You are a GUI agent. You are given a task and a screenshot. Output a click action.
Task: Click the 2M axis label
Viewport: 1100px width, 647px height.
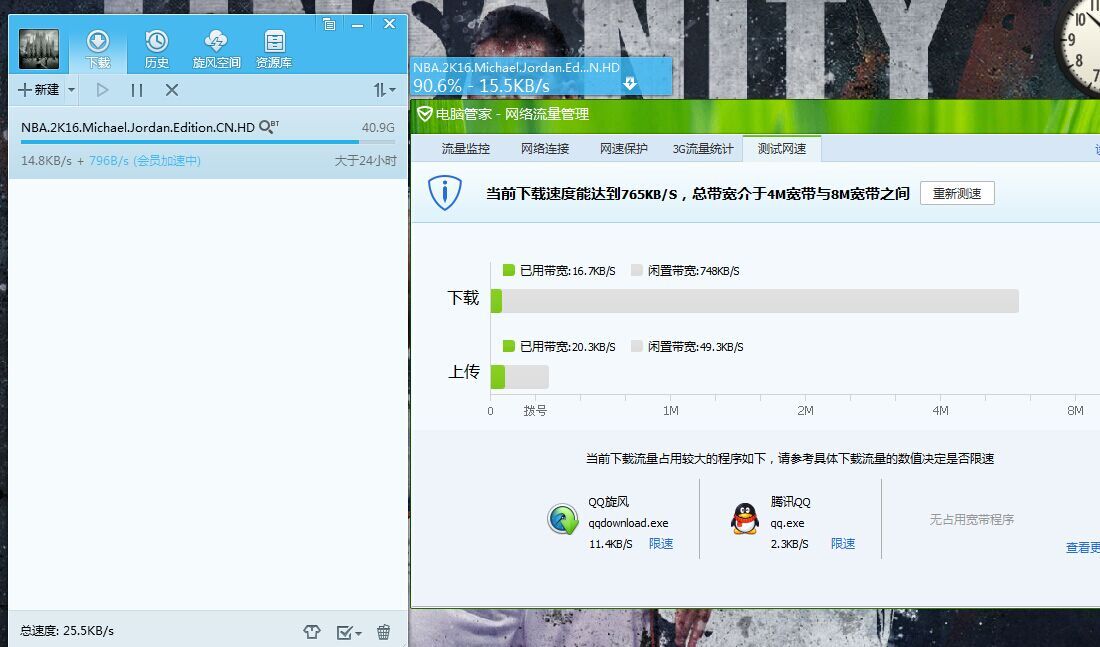click(x=805, y=411)
